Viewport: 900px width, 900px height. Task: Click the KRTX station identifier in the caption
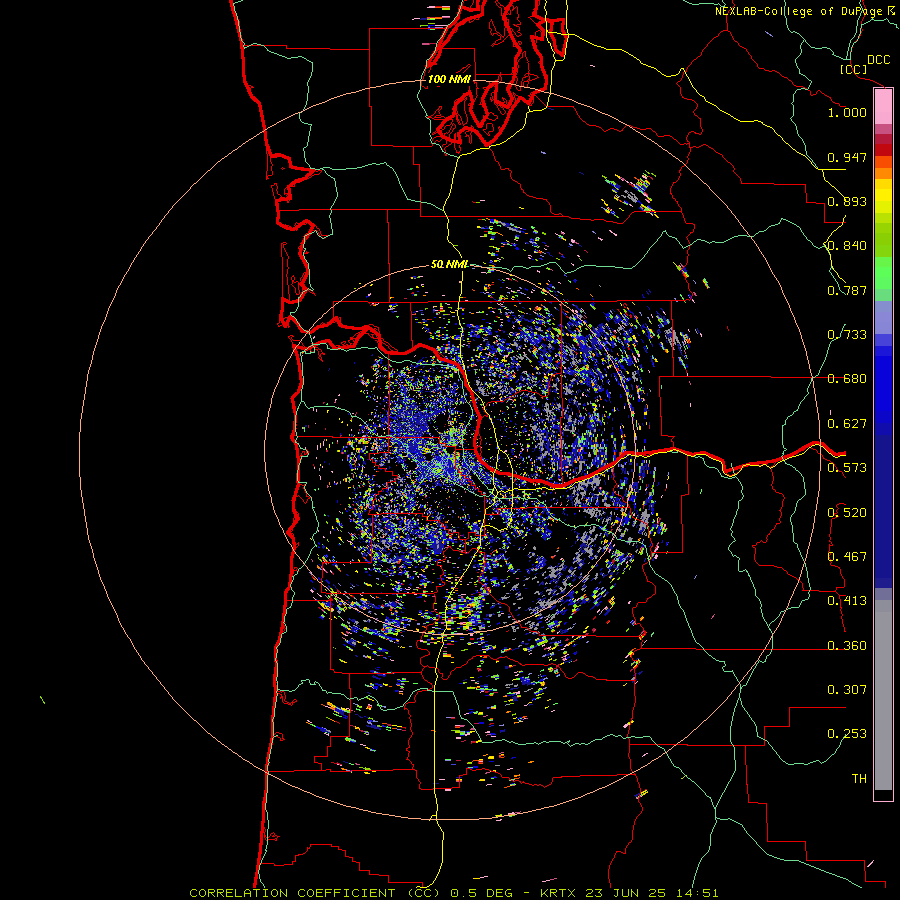tap(559, 893)
